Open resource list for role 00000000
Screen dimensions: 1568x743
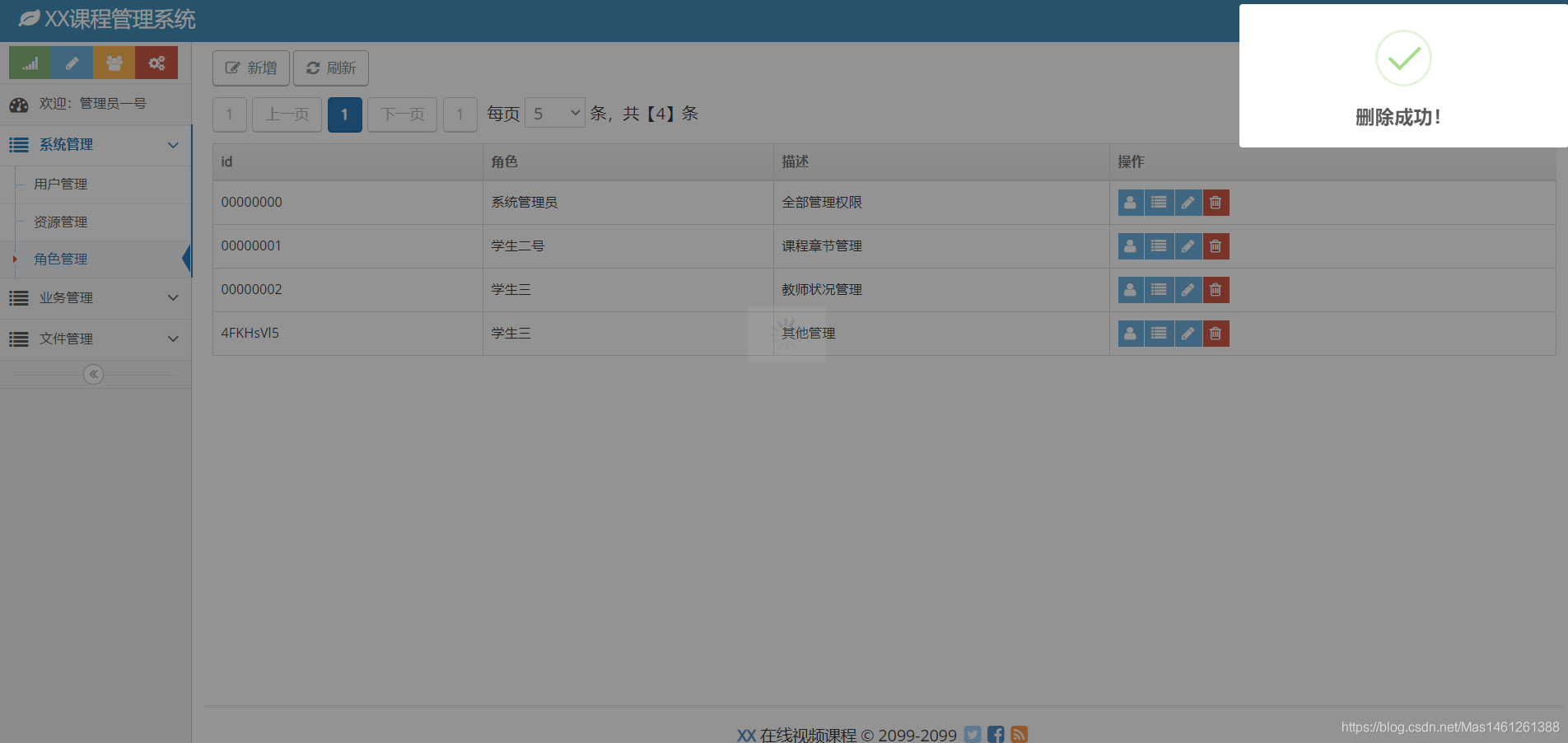[x=1159, y=203]
